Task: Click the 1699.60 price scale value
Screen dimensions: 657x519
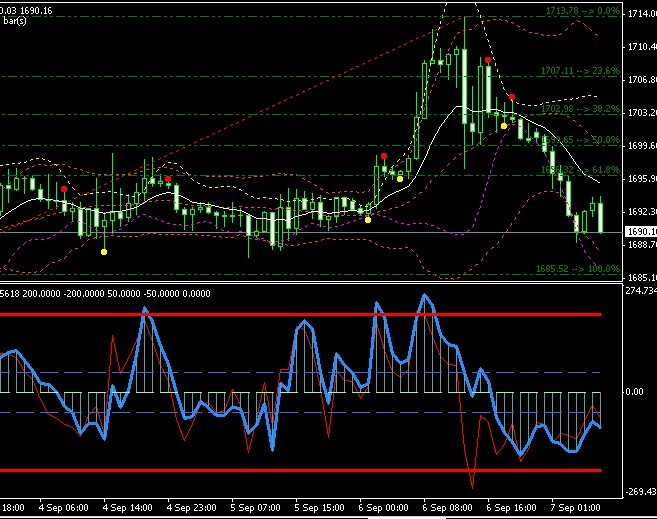Action: coord(642,146)
